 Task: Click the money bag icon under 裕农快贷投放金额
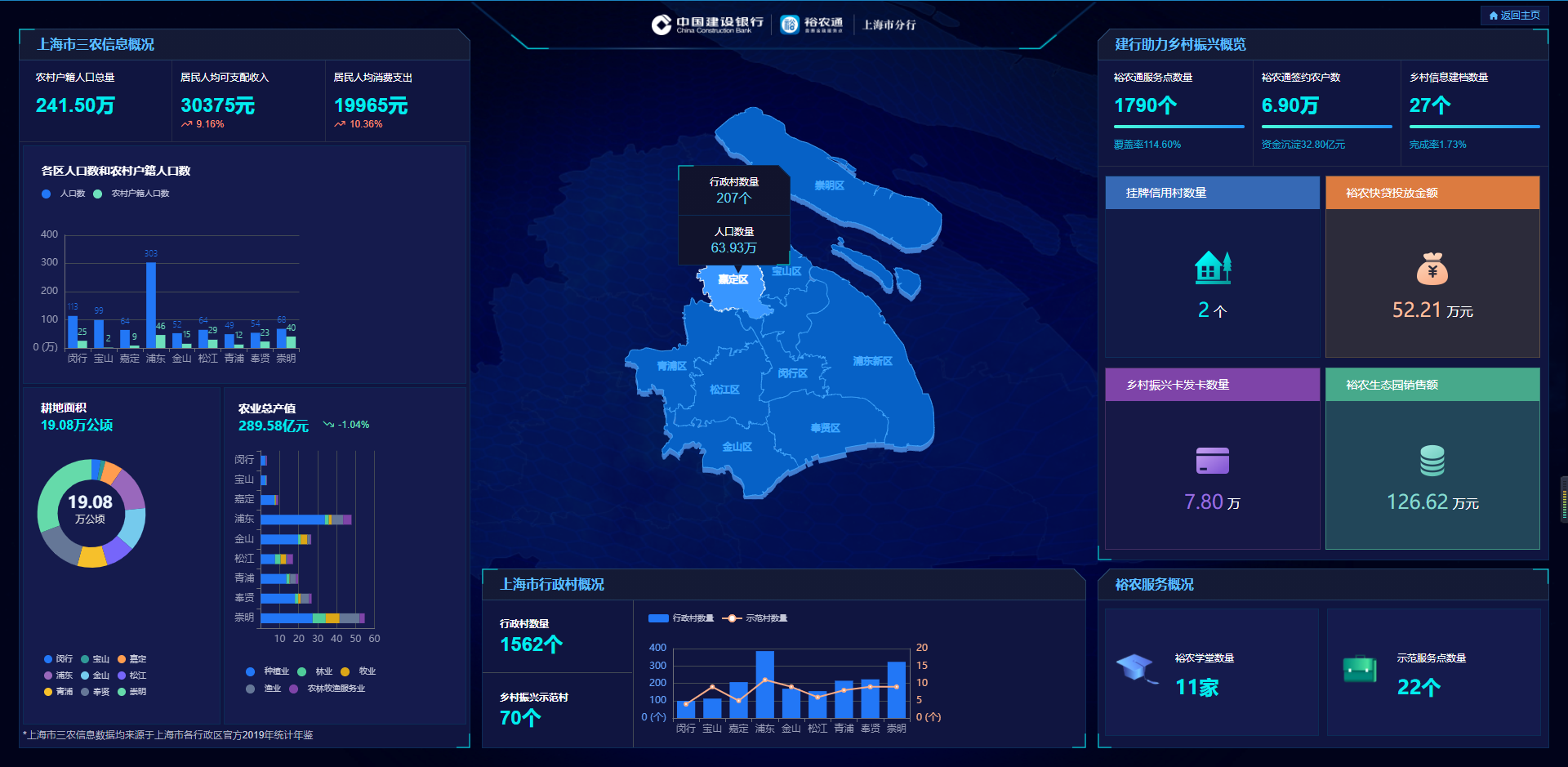coord(1432,269)
